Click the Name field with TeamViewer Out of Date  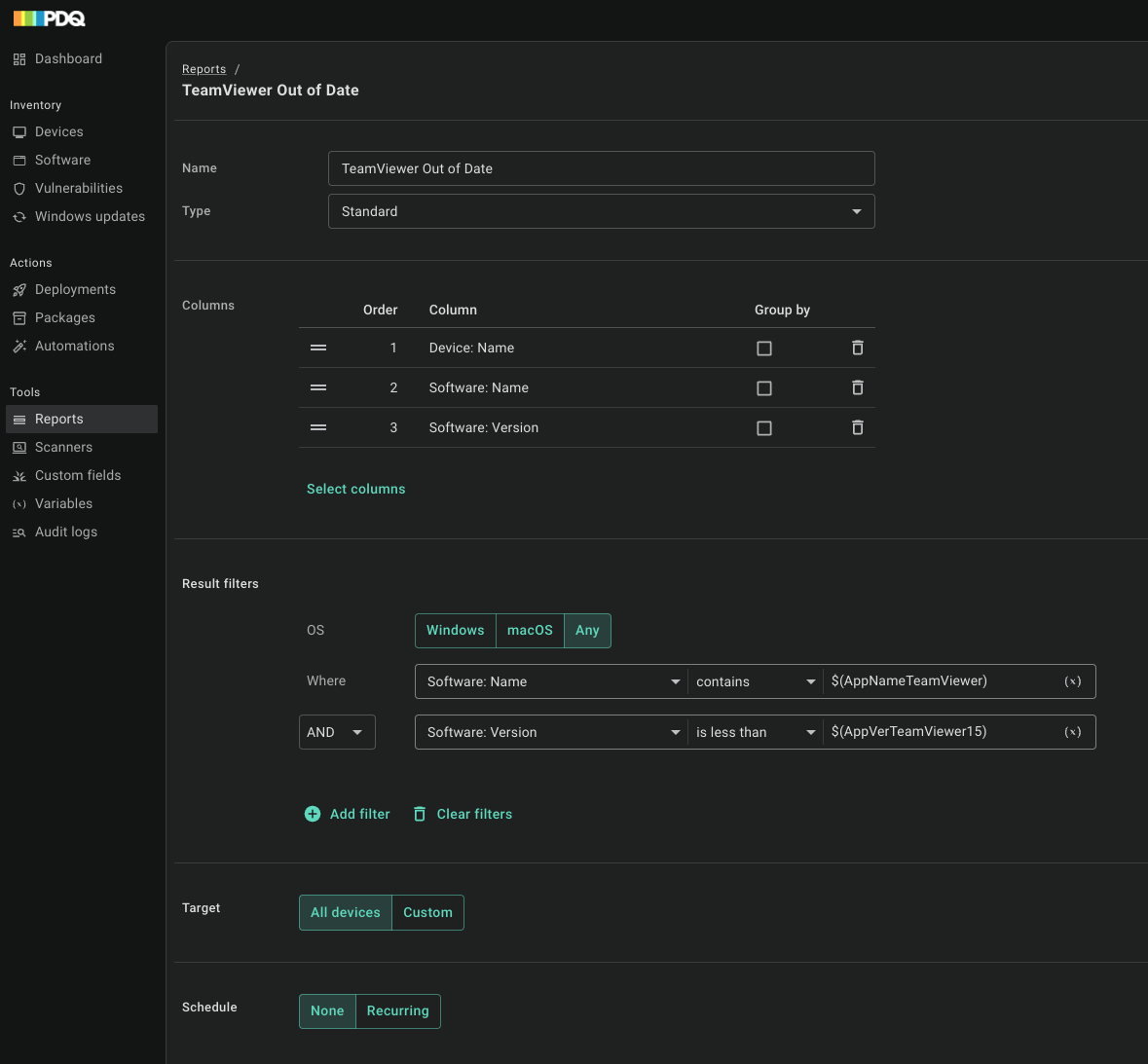click(x=601, y=168)
